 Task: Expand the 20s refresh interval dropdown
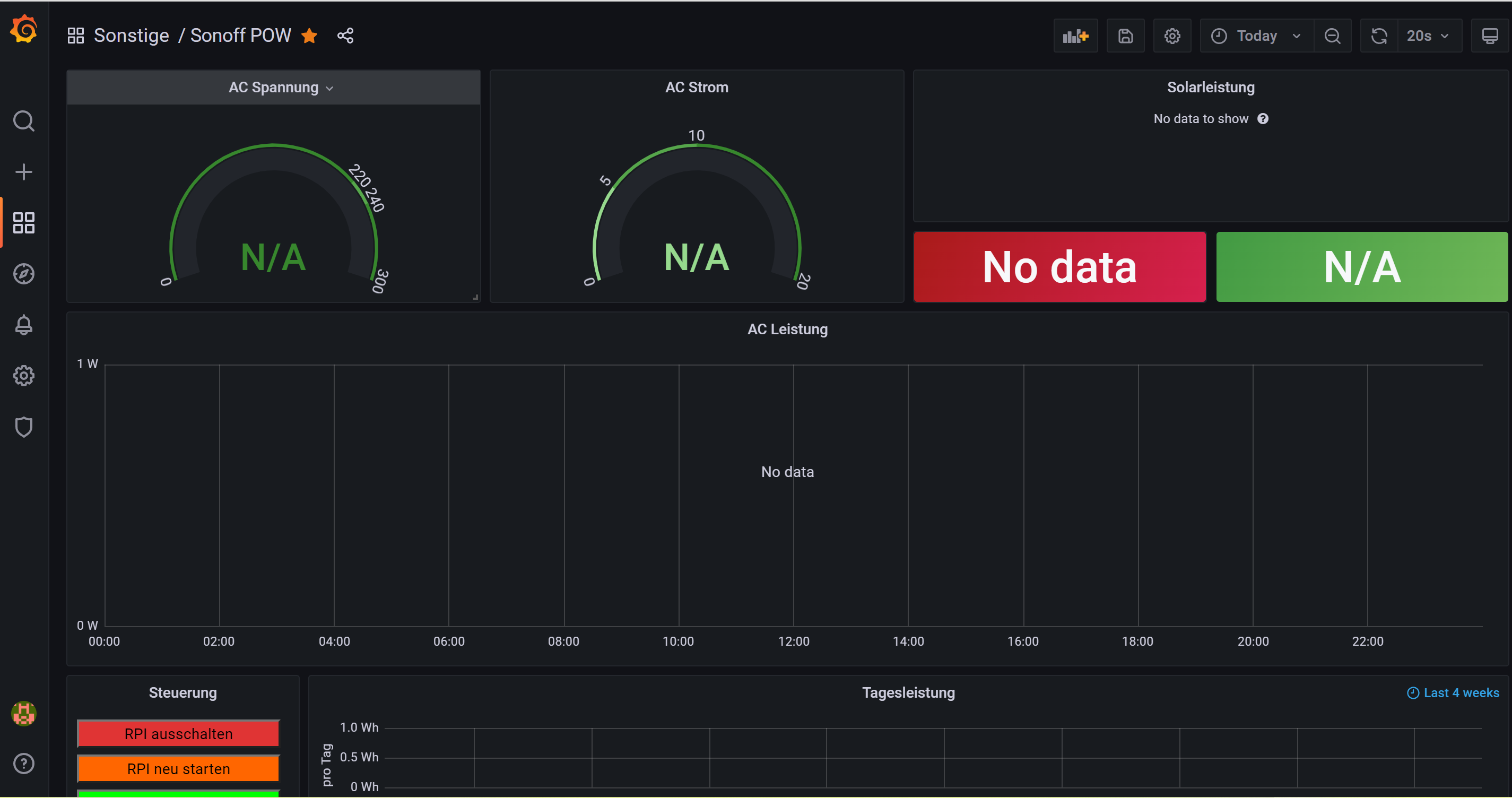click(x=1429, y=36)
